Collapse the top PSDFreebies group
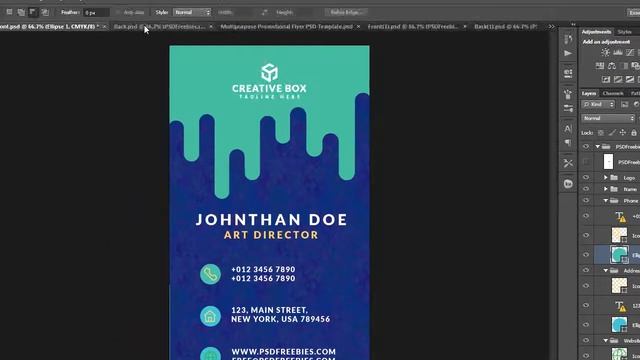This screenshot has width=640, height=360. [x=598, y=147]
